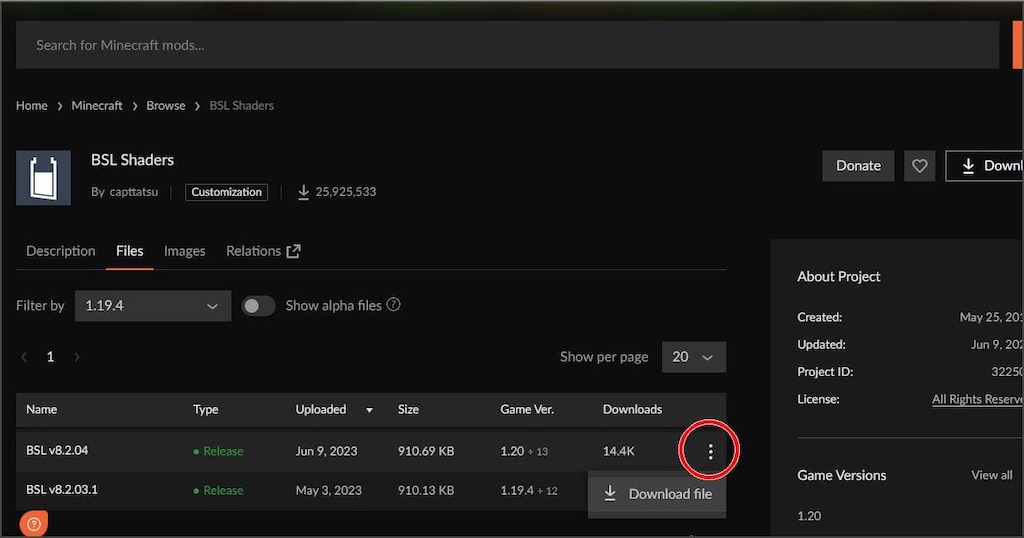Click the Type column header

(206, 409)
